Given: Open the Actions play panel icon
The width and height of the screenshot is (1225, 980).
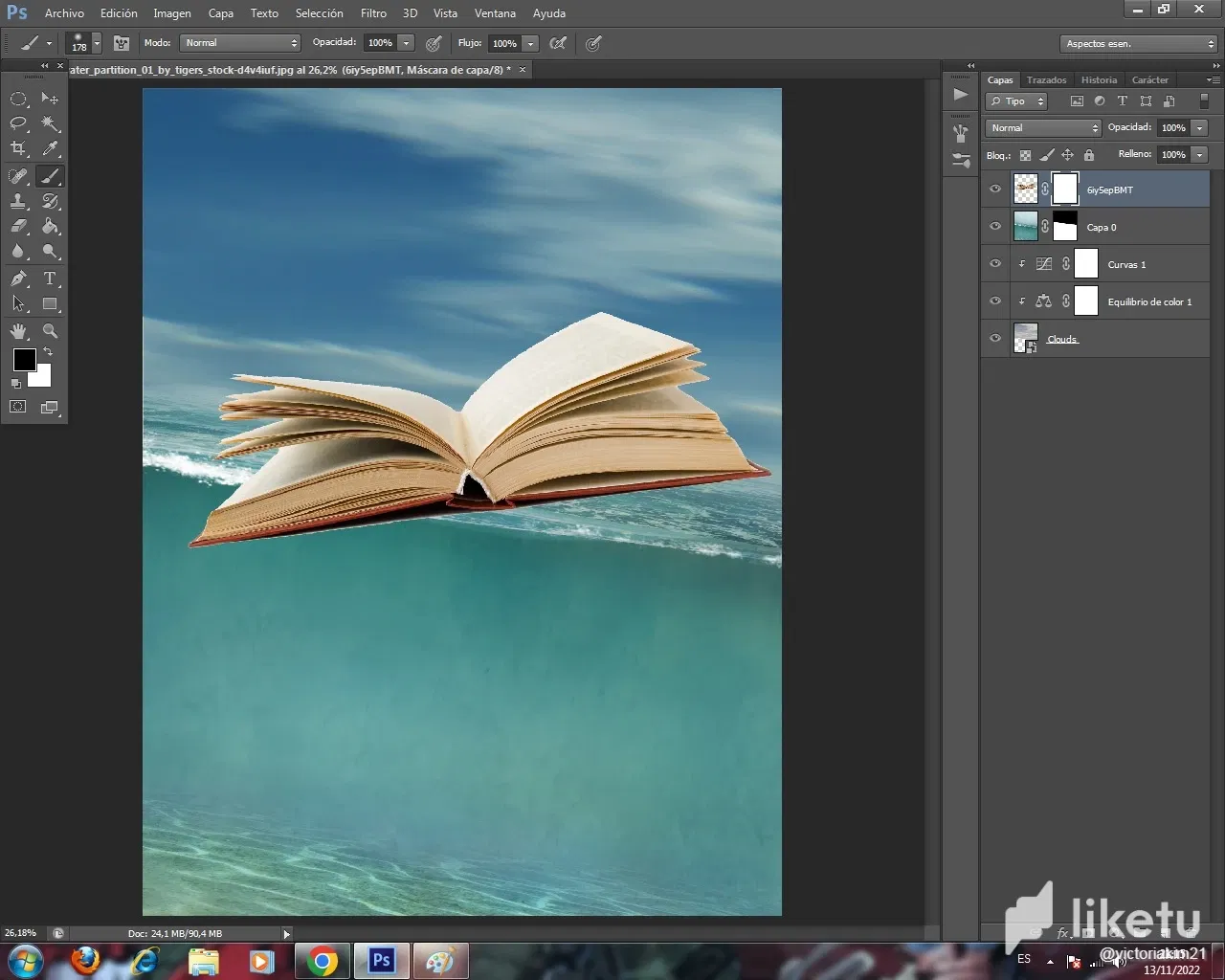Looking at the screenshot, I should [961, 94].
